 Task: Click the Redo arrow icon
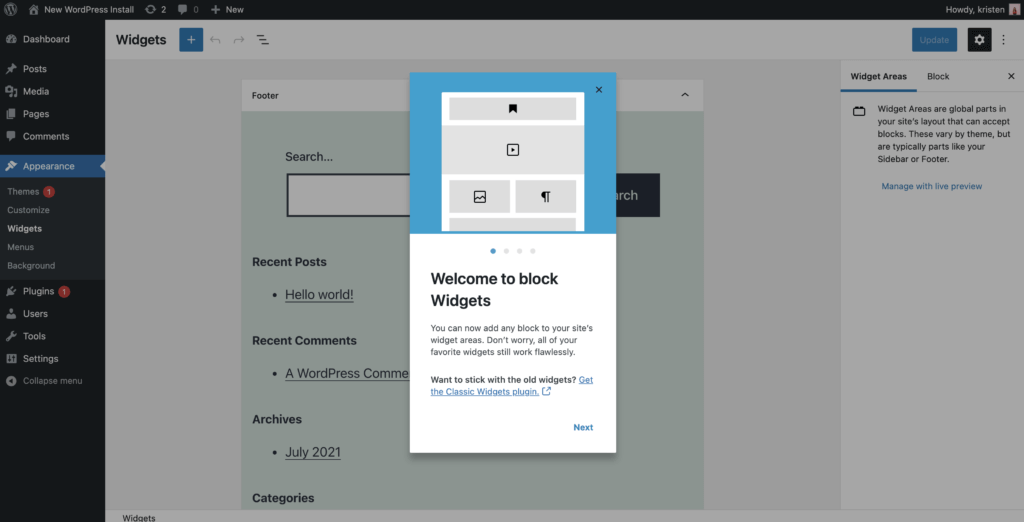(x=239, y=40)
